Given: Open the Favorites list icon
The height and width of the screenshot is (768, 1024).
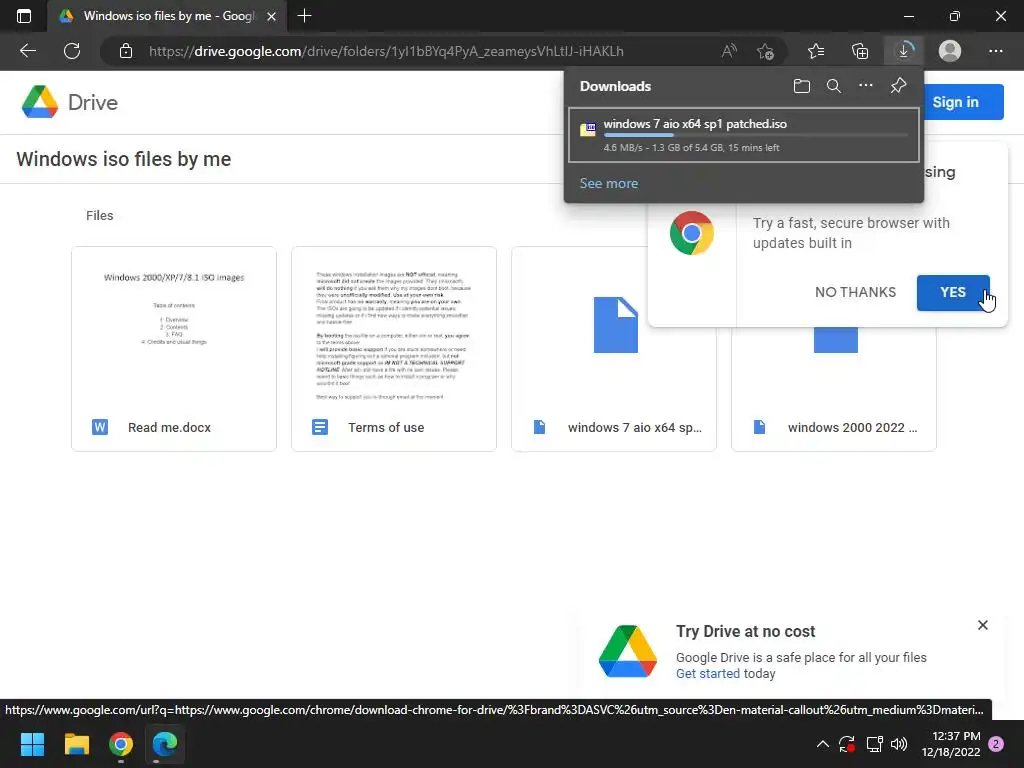Looking at the screenshot, I should (x=816, y=51).
